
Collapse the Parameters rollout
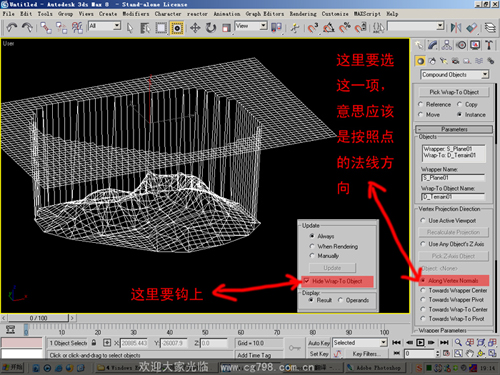coord(454,129)
